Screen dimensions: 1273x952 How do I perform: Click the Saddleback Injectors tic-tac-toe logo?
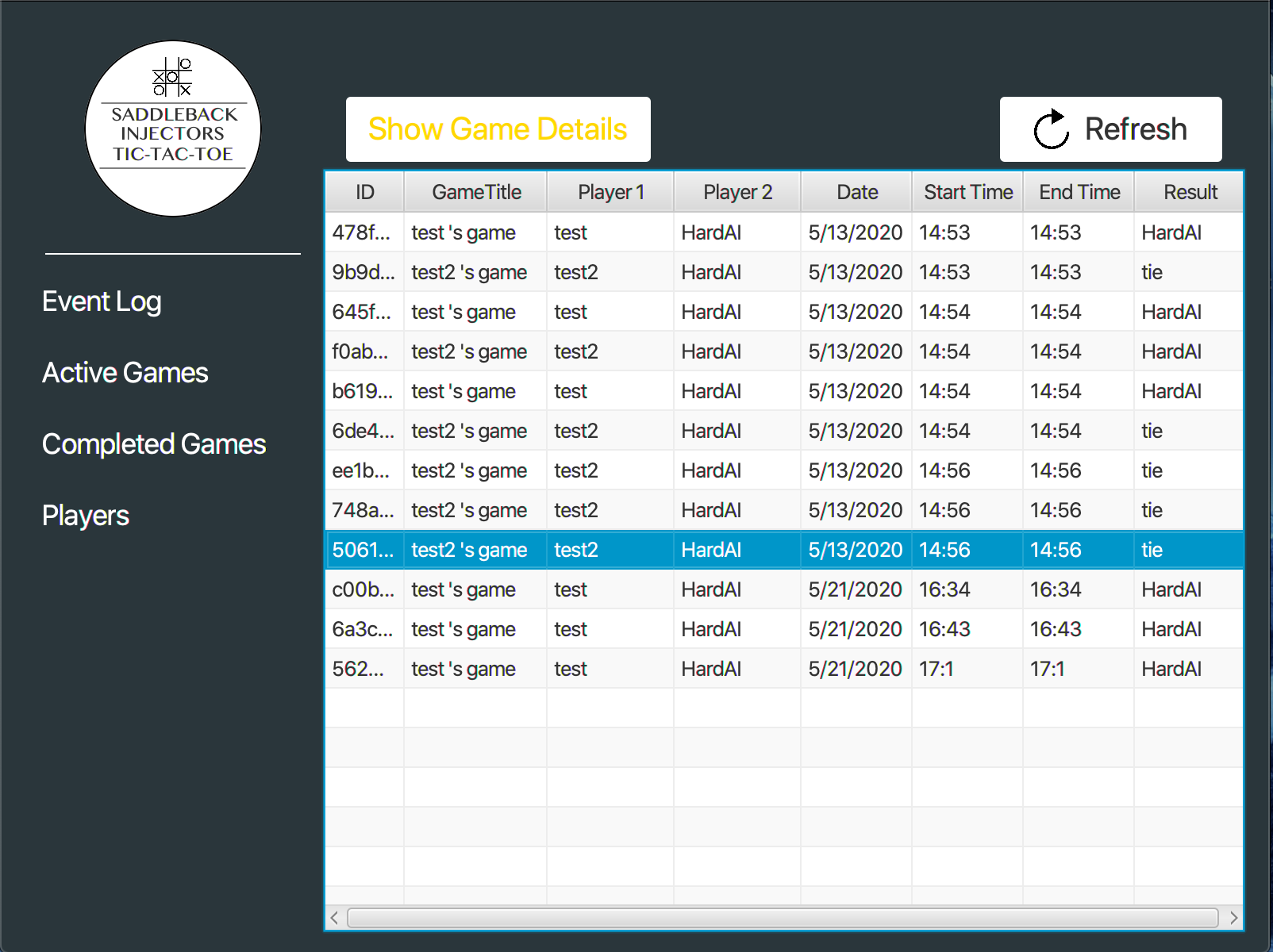tap(172, 127)
